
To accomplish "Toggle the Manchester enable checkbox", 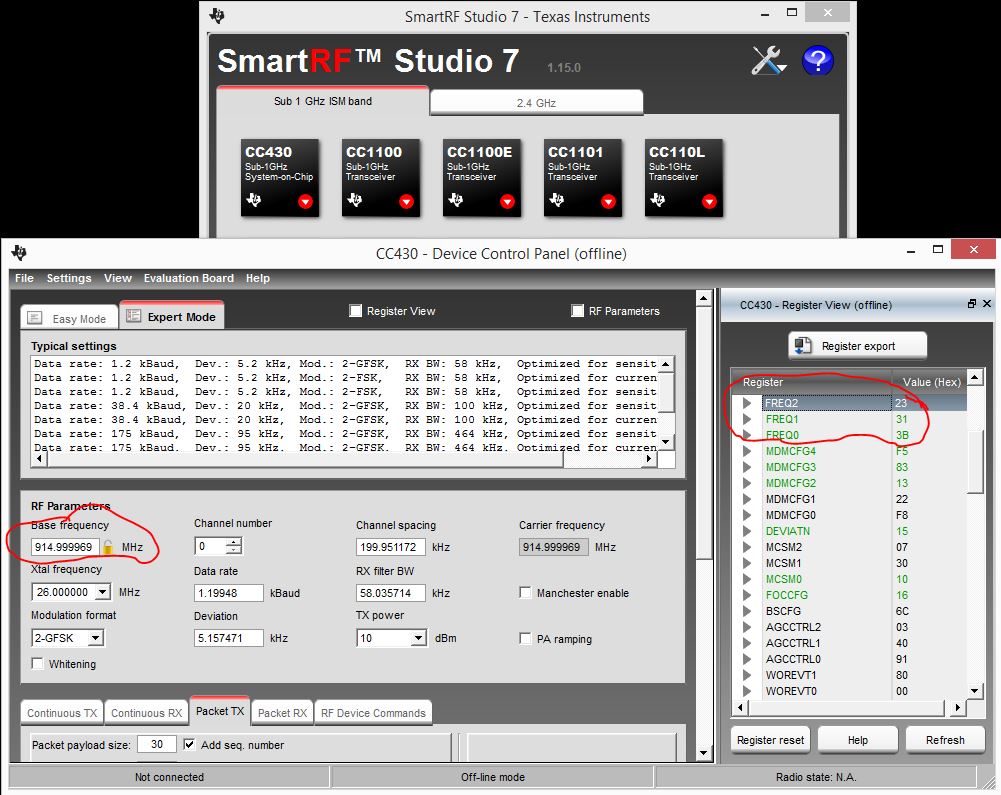I will [x=525, y=593].
